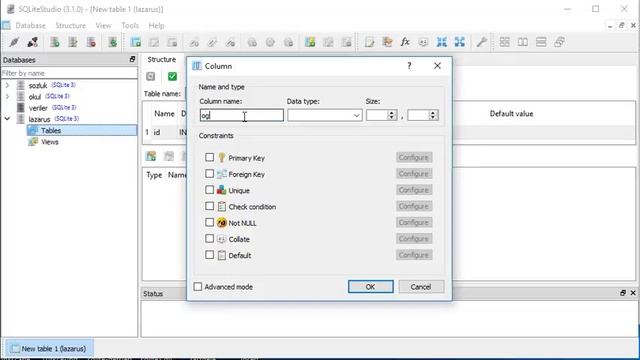Click the Filter by name box
The width and height of the screenshot is (640, 360).
[x=69, y=73]
